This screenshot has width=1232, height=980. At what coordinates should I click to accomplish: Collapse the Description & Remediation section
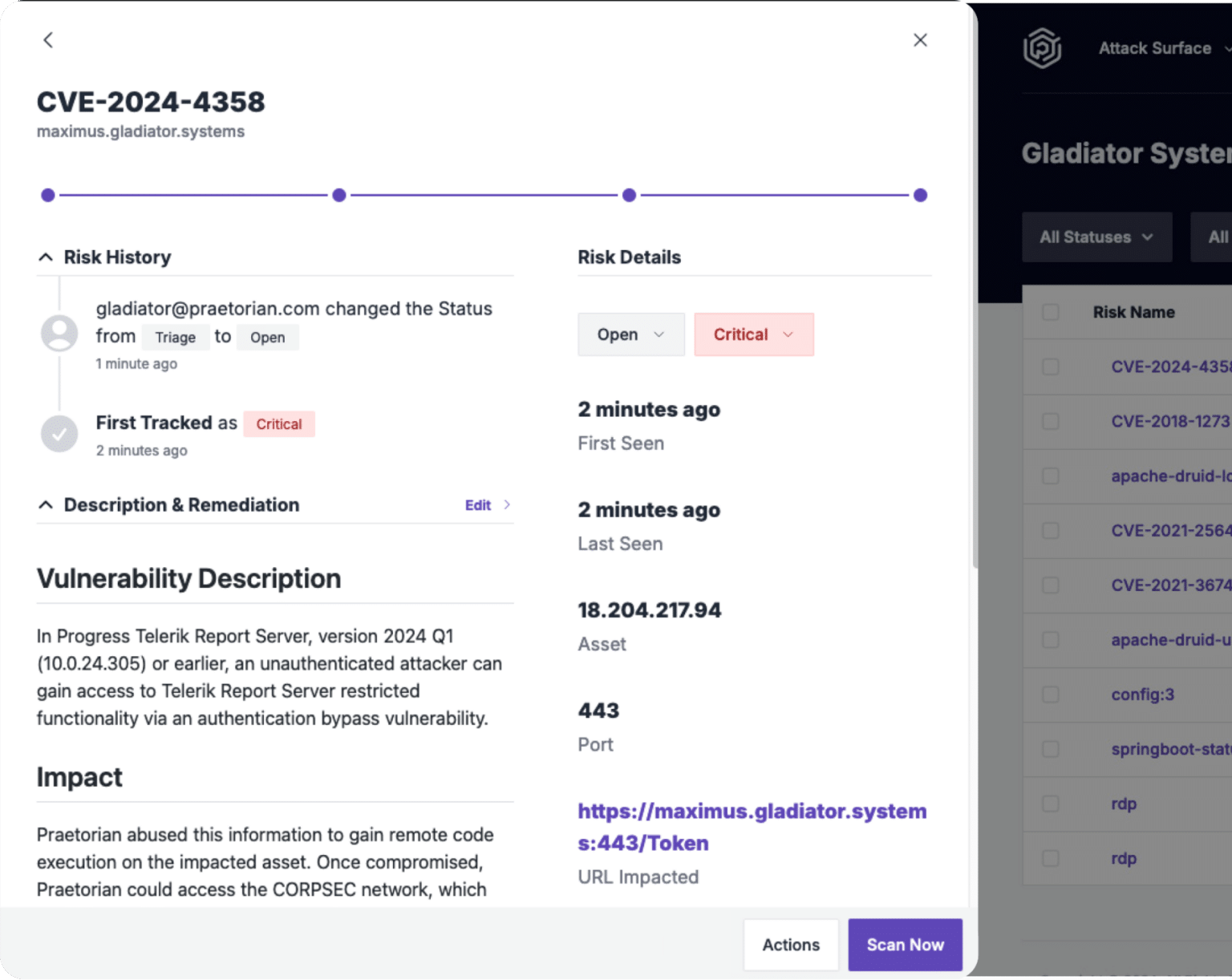(46, 504)
